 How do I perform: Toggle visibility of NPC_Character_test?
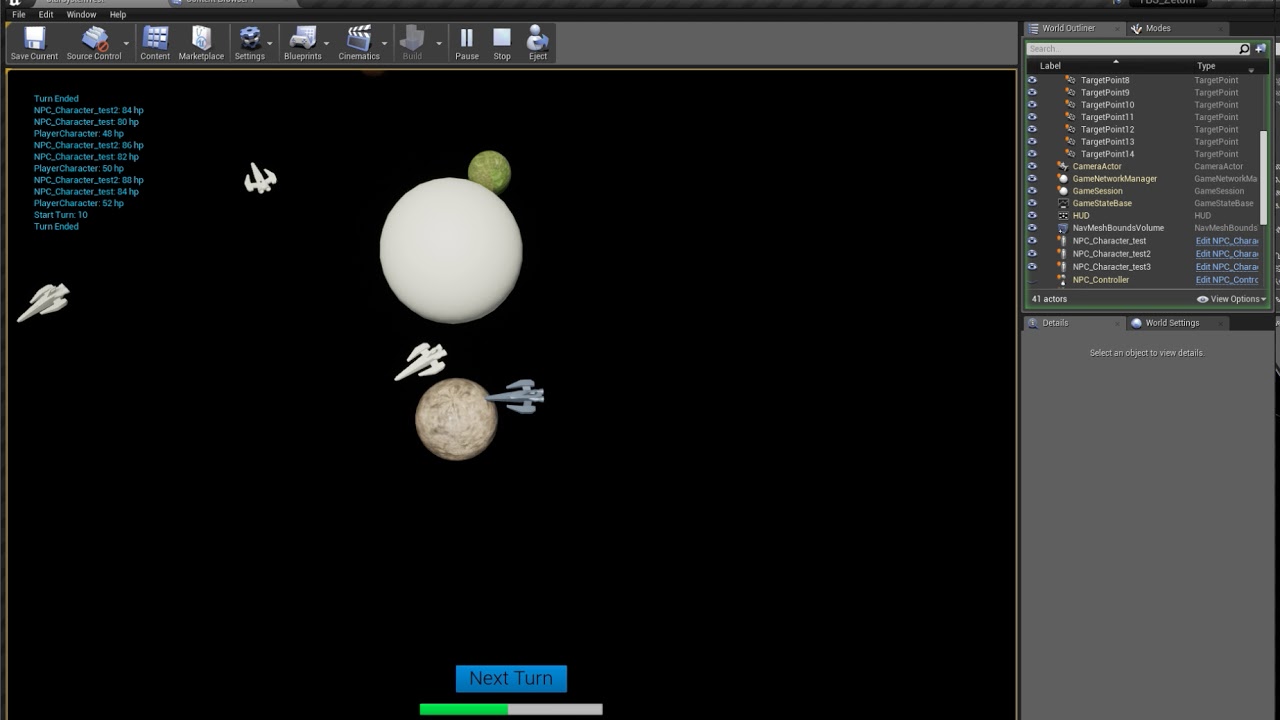coord(1032,241)
